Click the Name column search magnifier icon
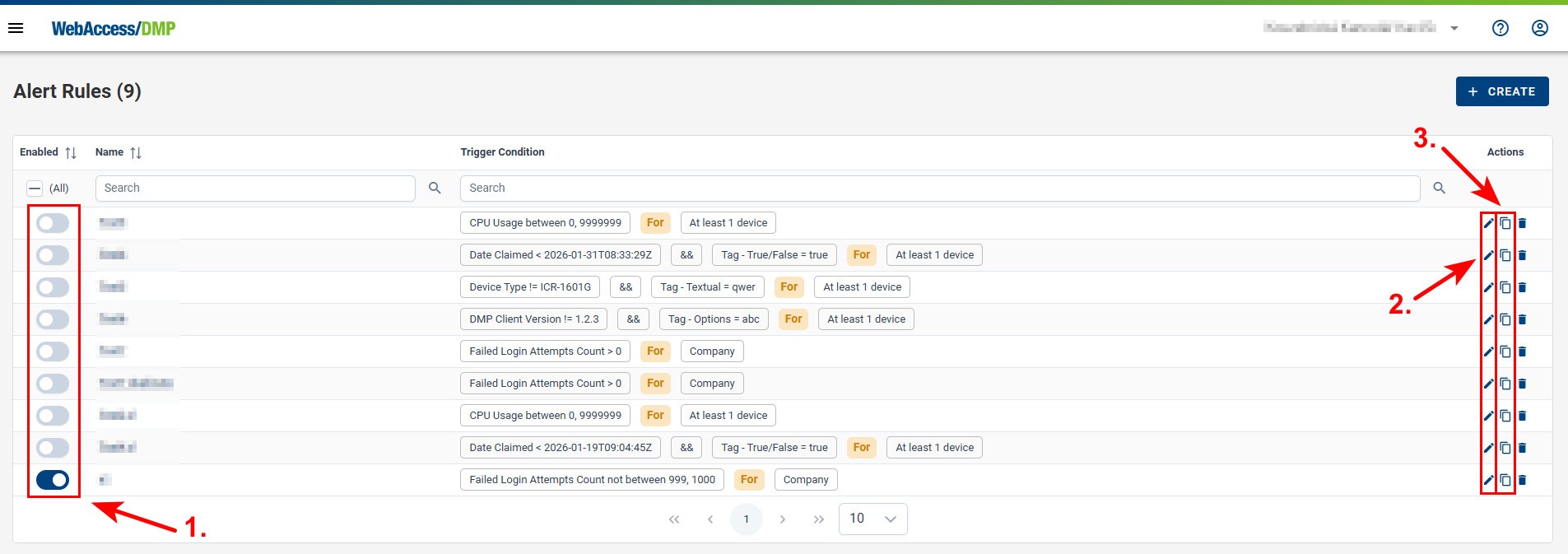Image resolution: width=1568 pixels, height=554 pixels. click(435, 189)
